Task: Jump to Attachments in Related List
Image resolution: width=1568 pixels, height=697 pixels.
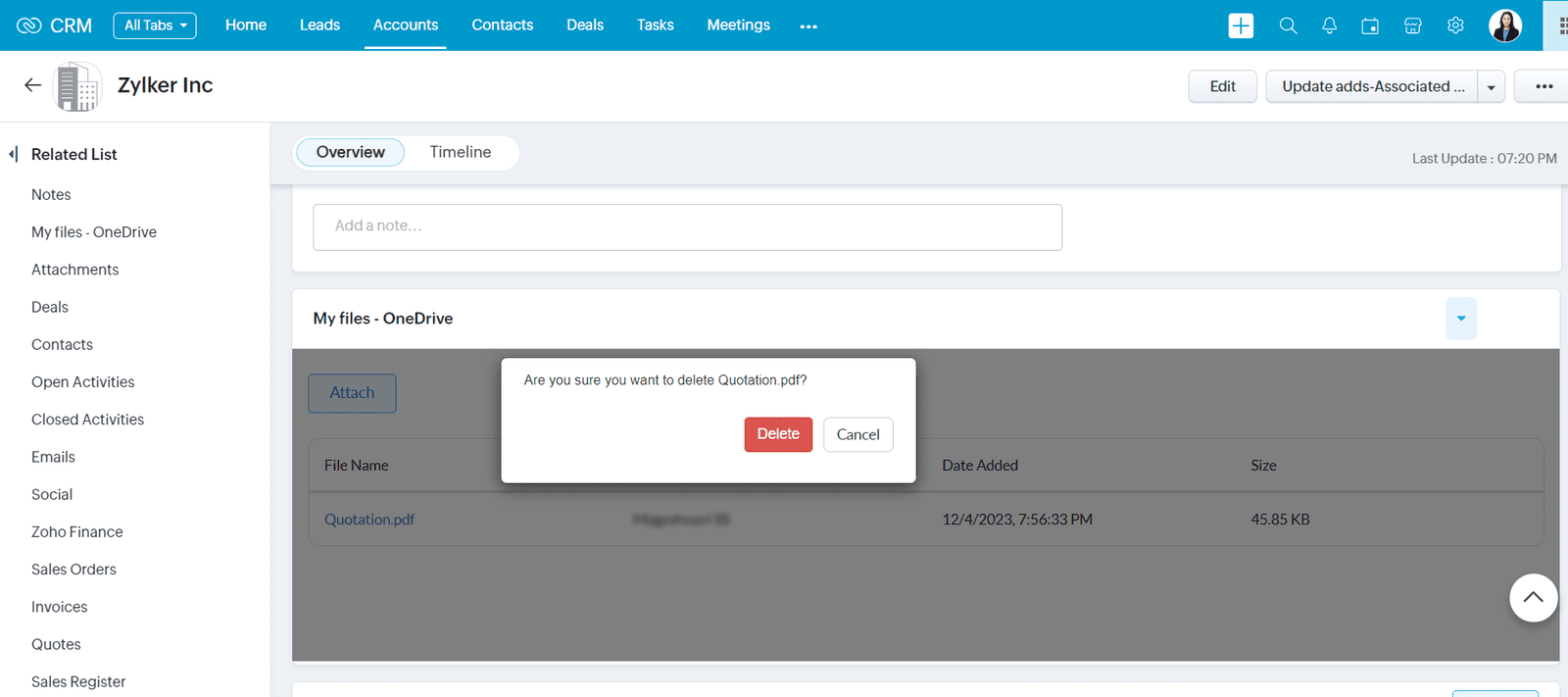Action: point(75,270)
